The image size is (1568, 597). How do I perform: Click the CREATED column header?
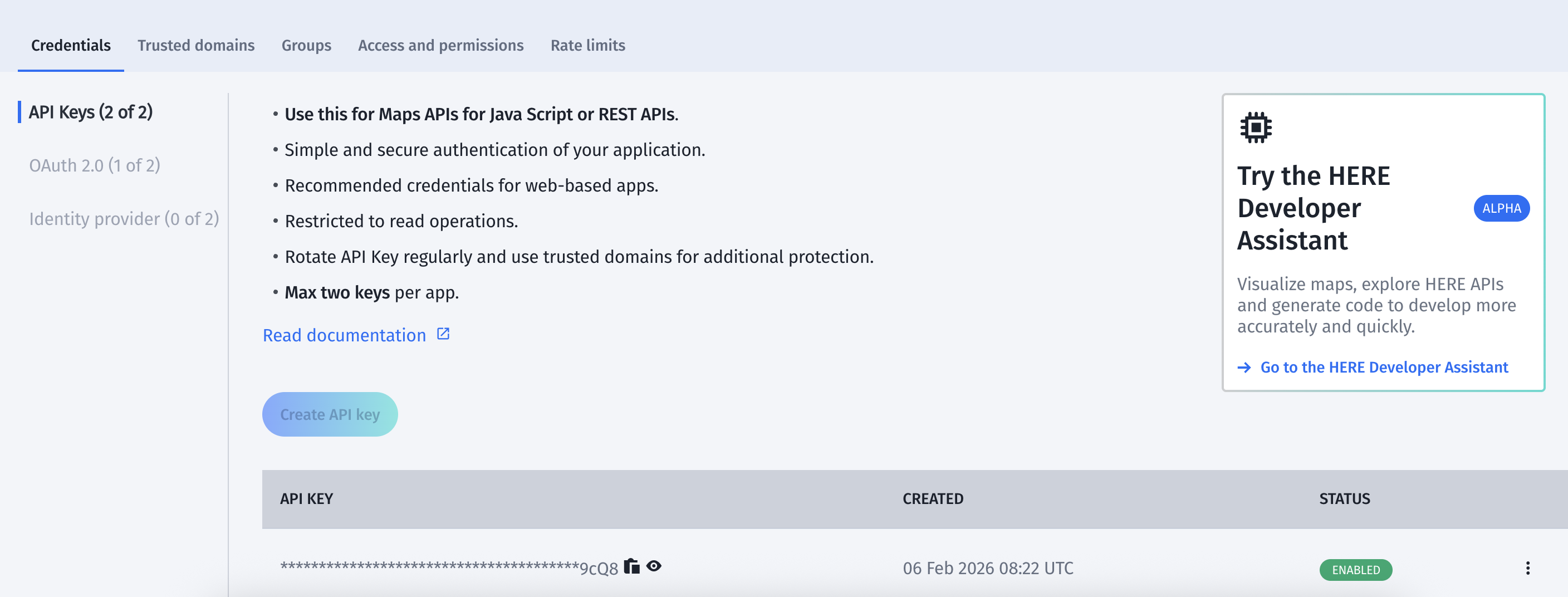(x=933, y=498)
